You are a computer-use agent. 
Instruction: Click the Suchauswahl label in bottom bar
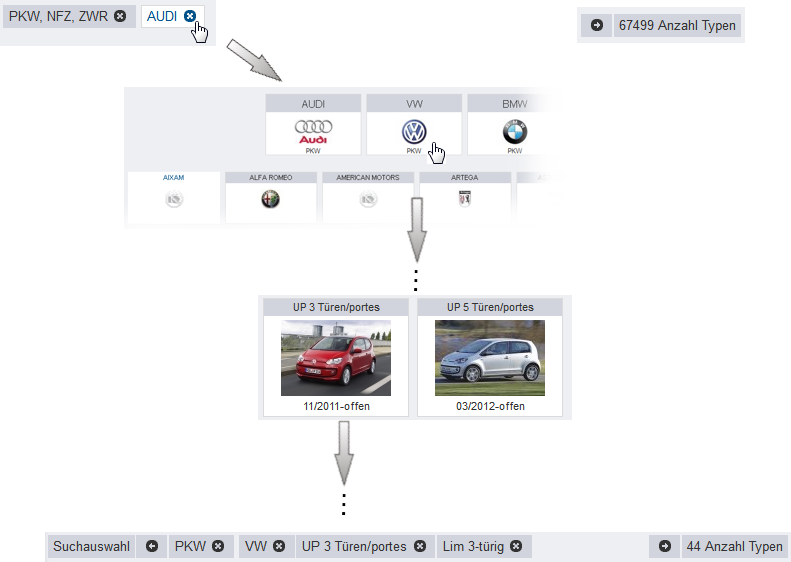(91, 546)
